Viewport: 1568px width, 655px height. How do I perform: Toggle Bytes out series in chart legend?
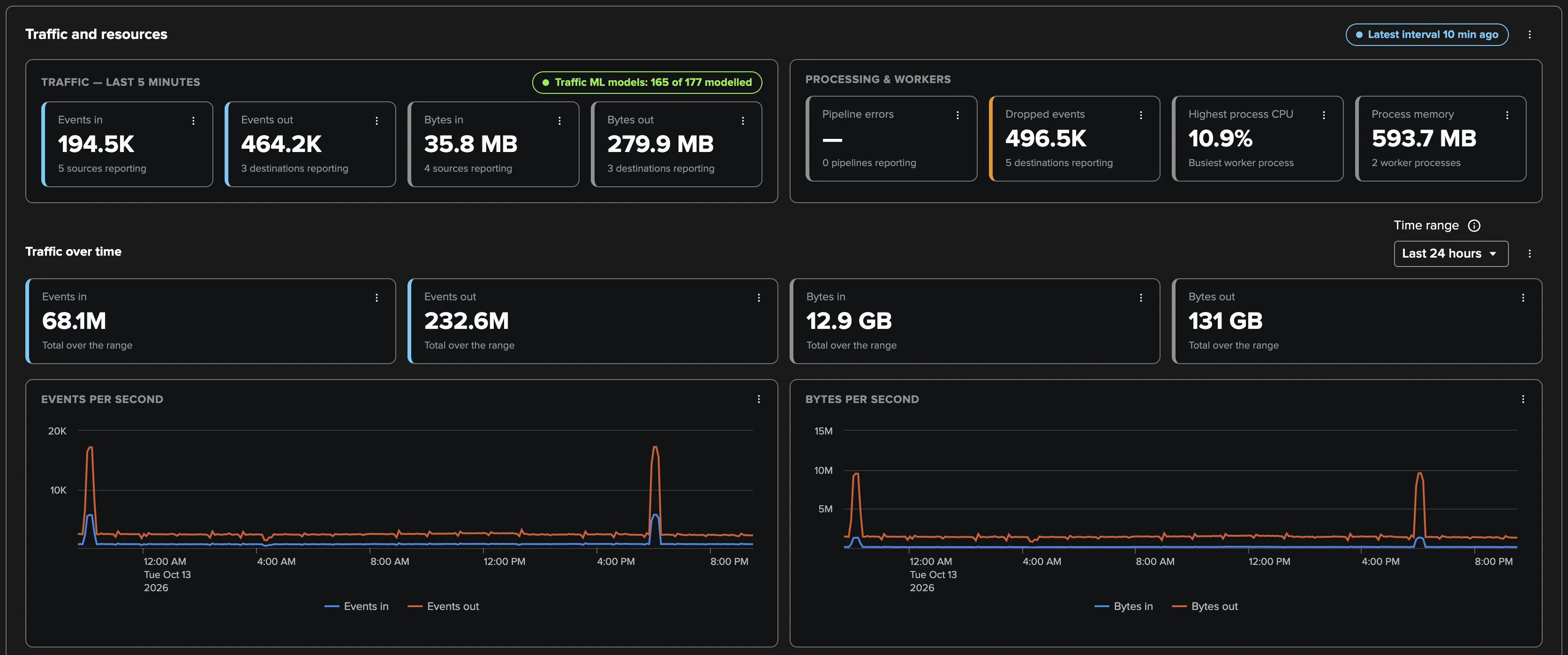(x=1205, y=606)
